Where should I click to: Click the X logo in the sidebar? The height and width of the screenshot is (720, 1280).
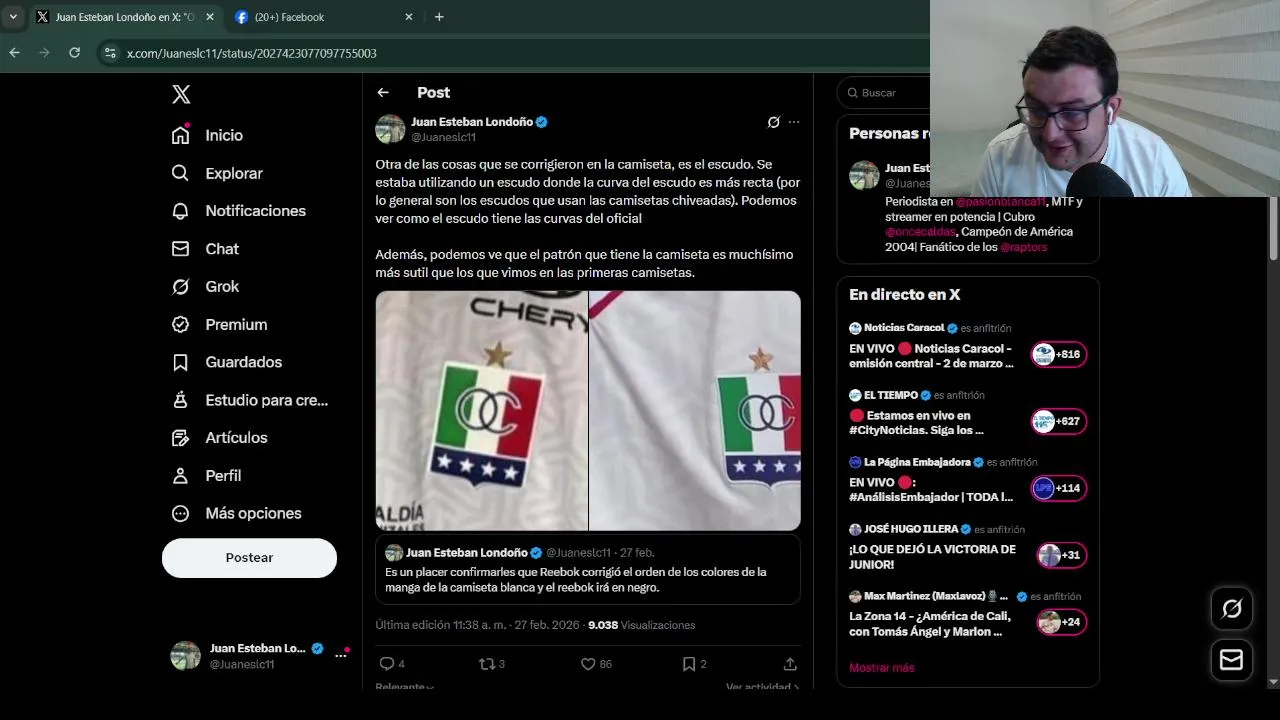tap(181, 94)
